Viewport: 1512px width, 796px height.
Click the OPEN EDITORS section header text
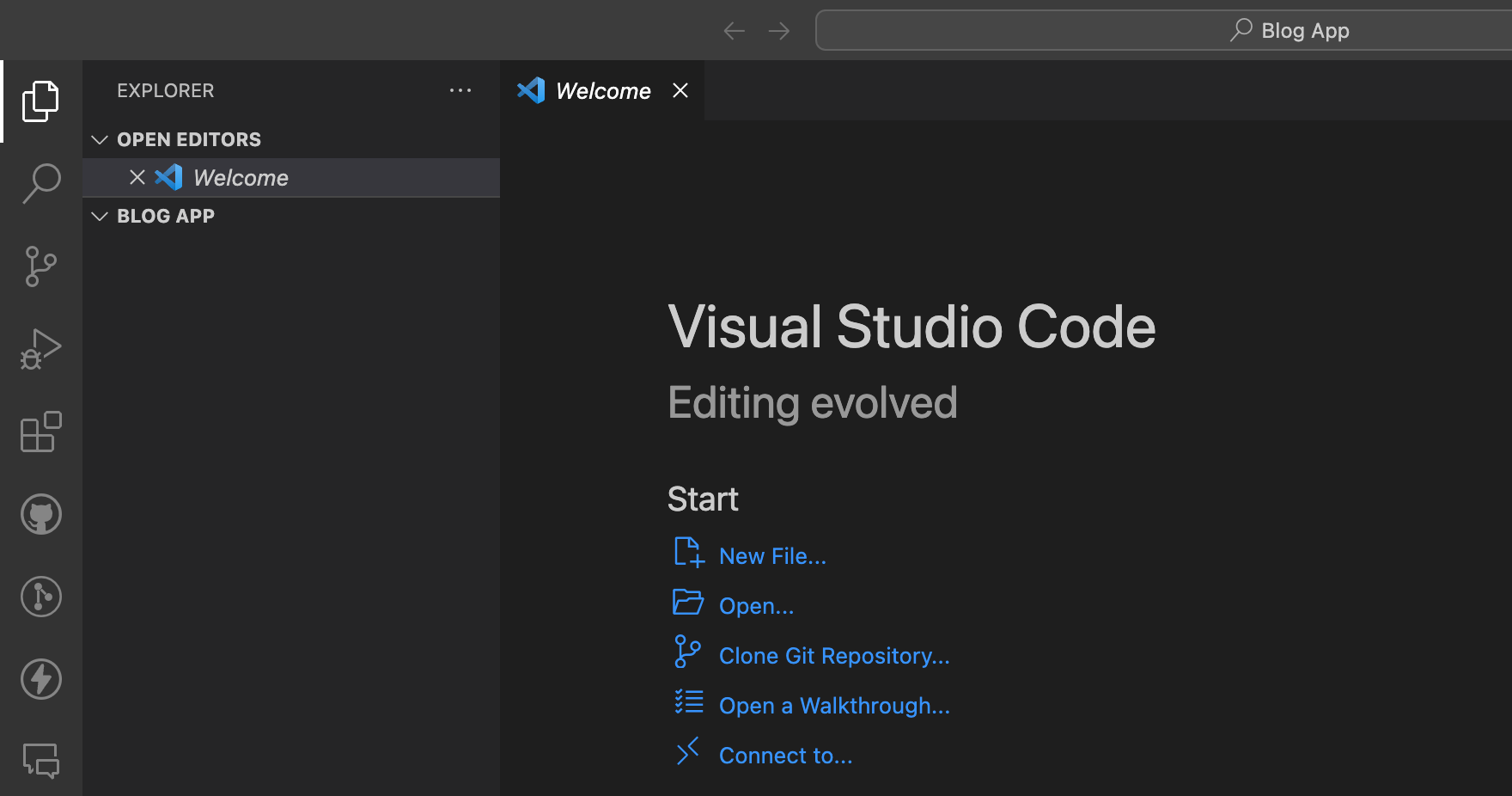(189, 139)
